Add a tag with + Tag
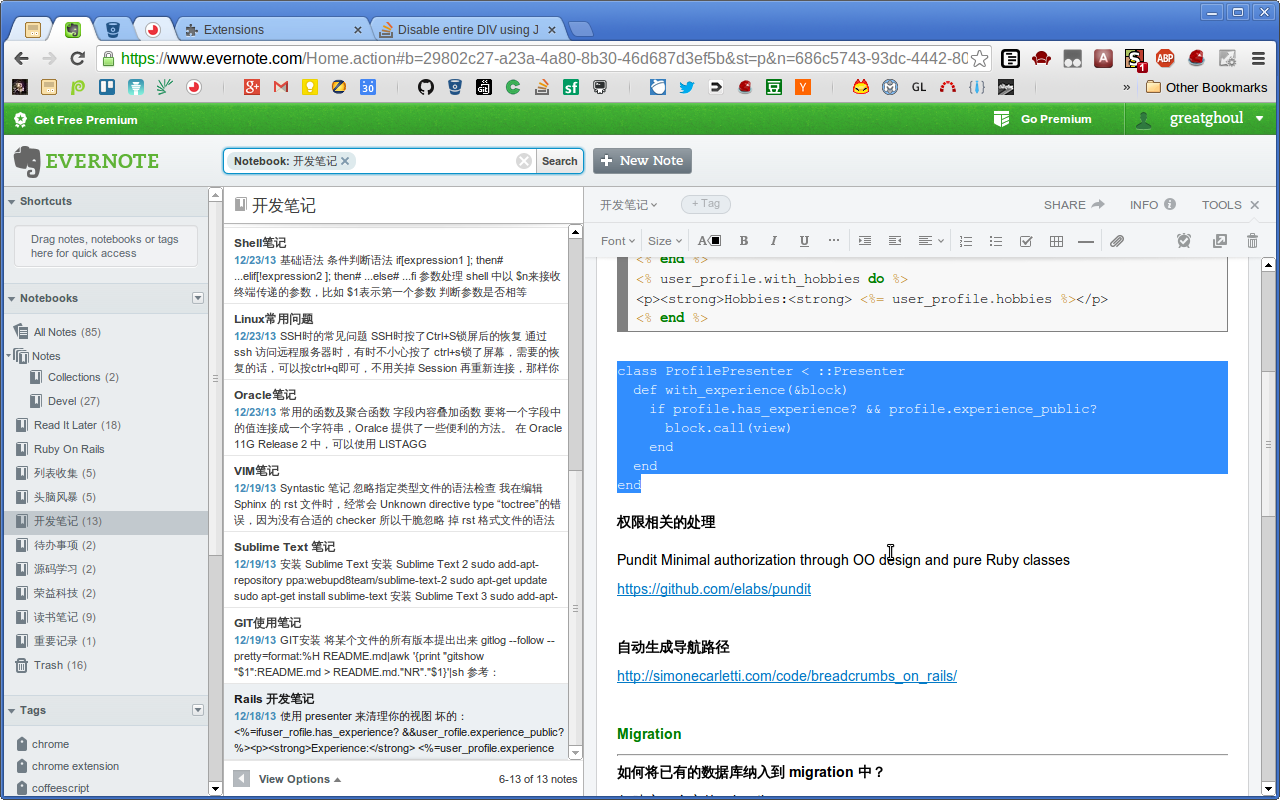Image resolution: width=1280 pixels, height=800 pixels. [706, 204]
